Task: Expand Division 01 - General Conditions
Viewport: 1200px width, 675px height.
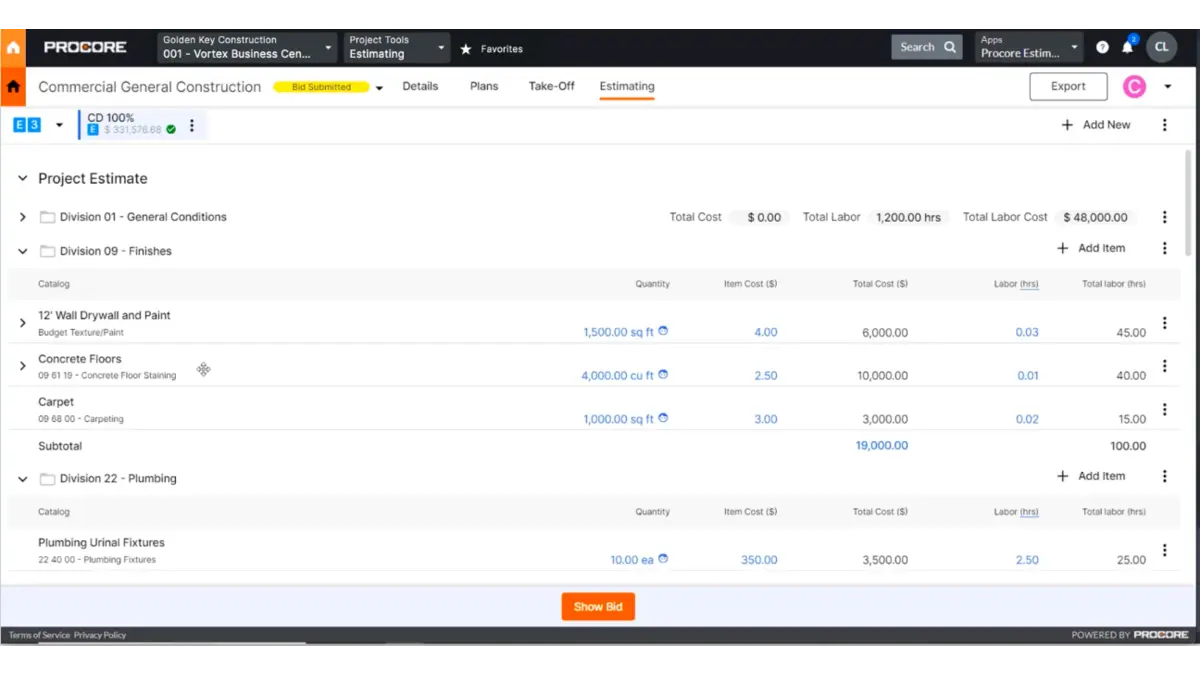Action: coord(23,217)
